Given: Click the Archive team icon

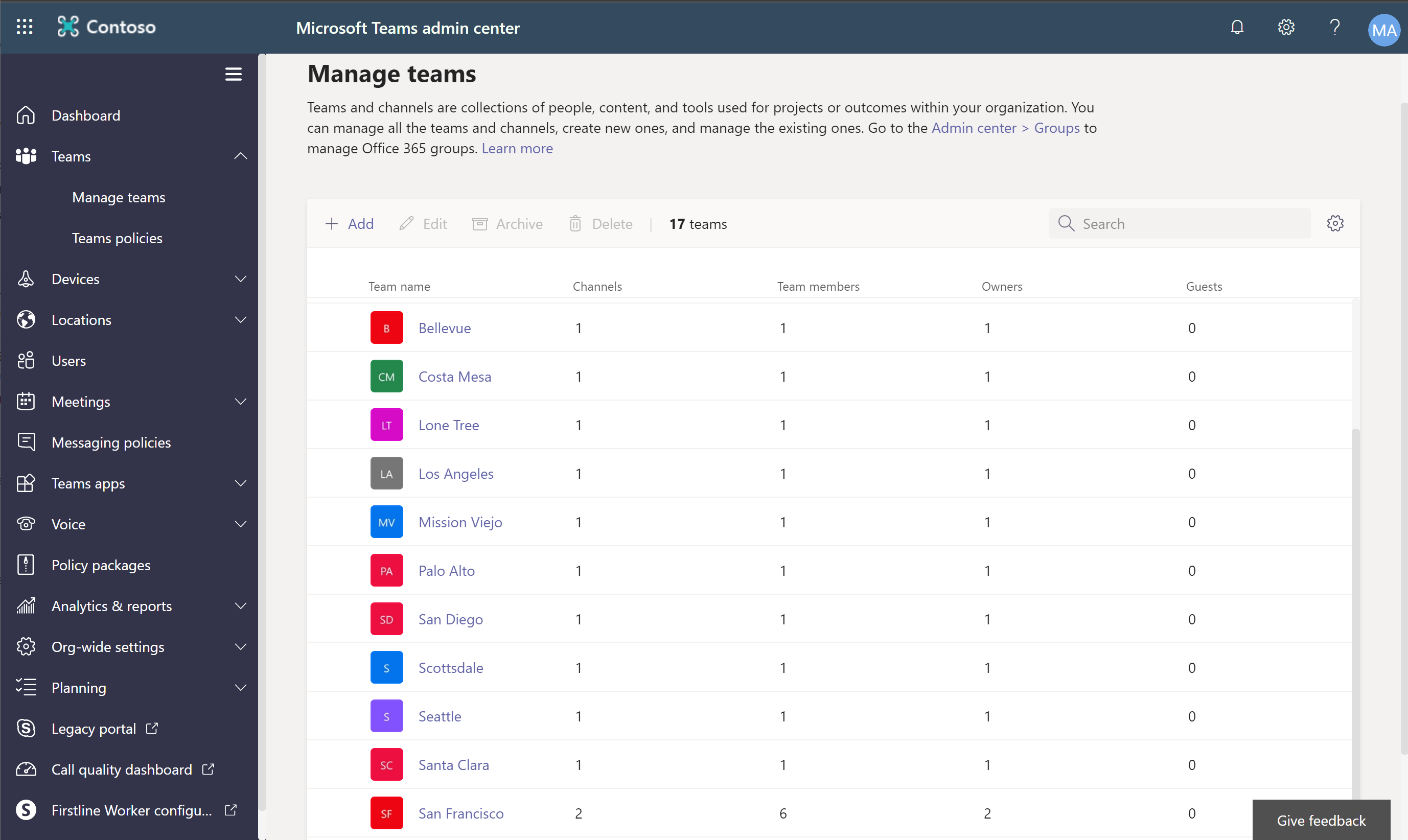Looking at the screenshot, I should [480, 223].
